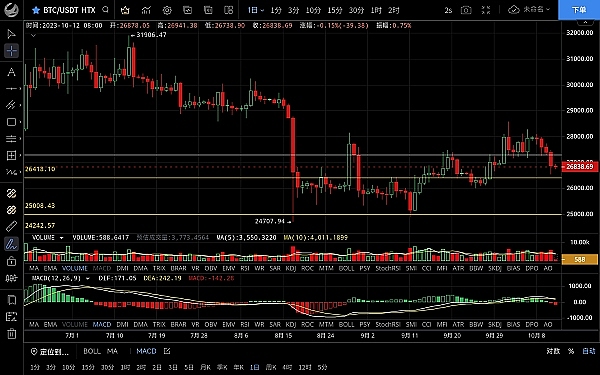This screenshot has width=600, height=375.
Task: Click the locate-to-date button
Action: pyautogui.click(x=50, y=351)
